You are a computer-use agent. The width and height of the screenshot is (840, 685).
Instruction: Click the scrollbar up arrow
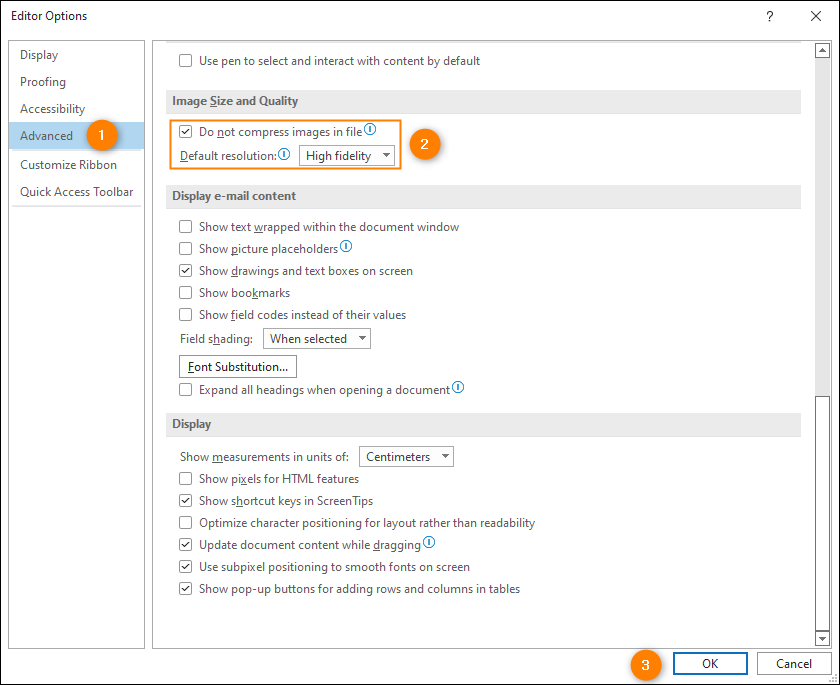pos(823,48)
